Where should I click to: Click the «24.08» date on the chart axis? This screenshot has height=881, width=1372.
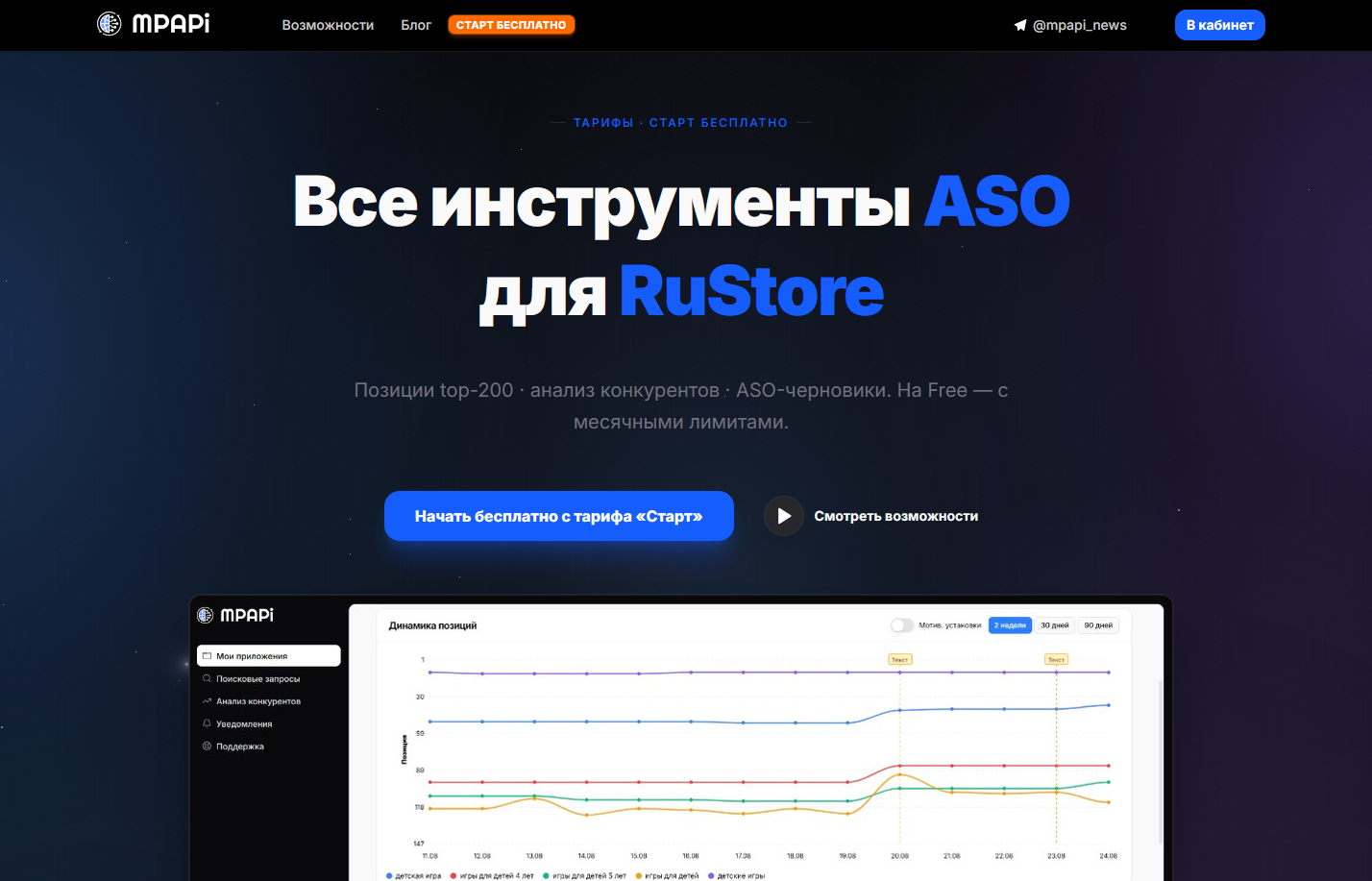[x=1108, y=855]
